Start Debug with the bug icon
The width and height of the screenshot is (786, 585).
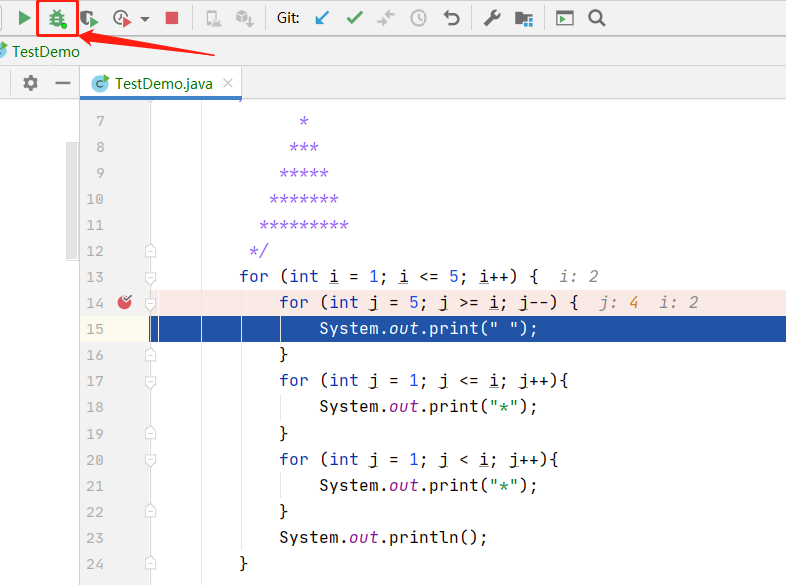pyautogui.click(x=57, y=19)
